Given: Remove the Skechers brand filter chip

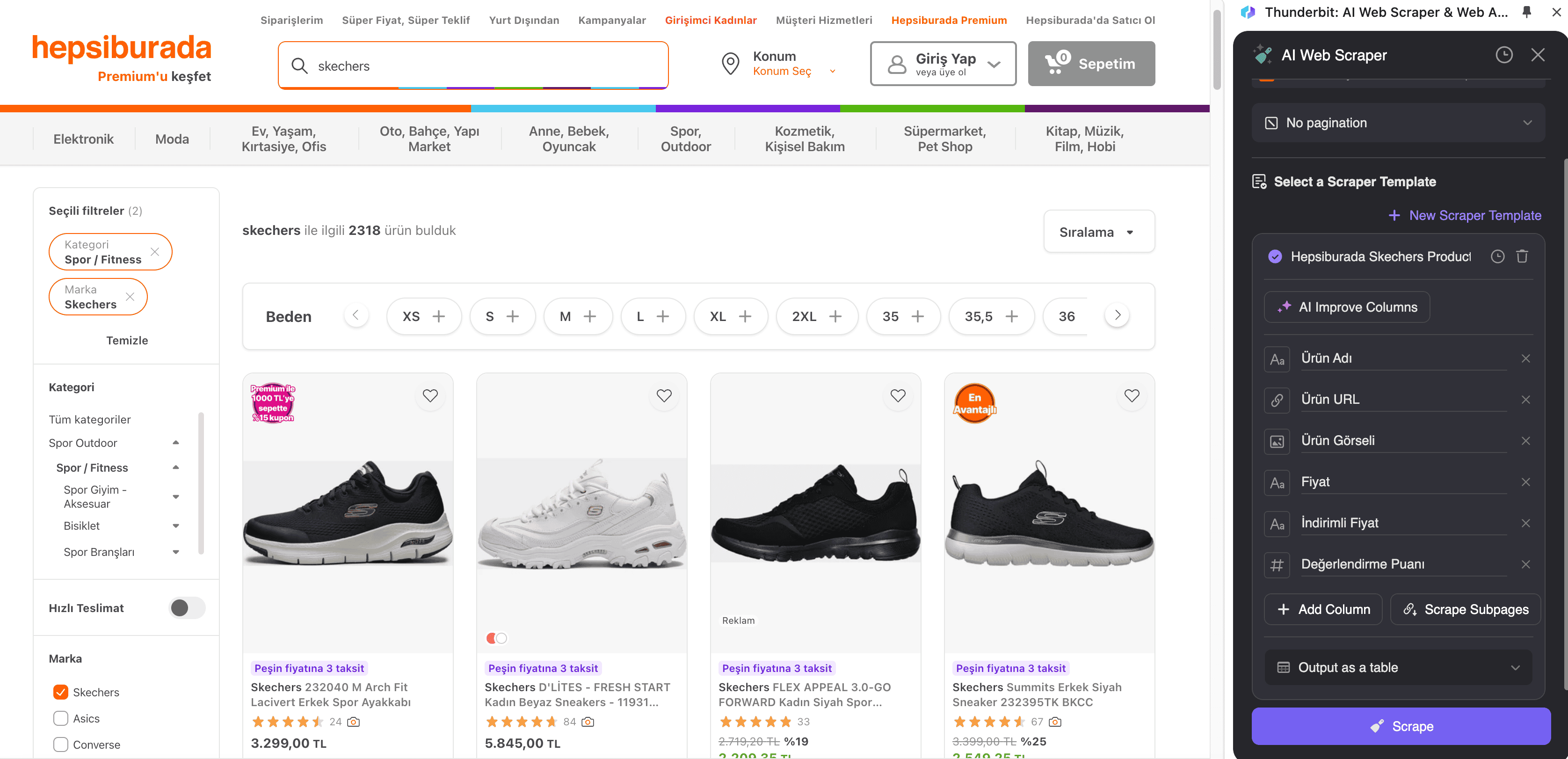Looking at the screenshot, I should 130,296.
